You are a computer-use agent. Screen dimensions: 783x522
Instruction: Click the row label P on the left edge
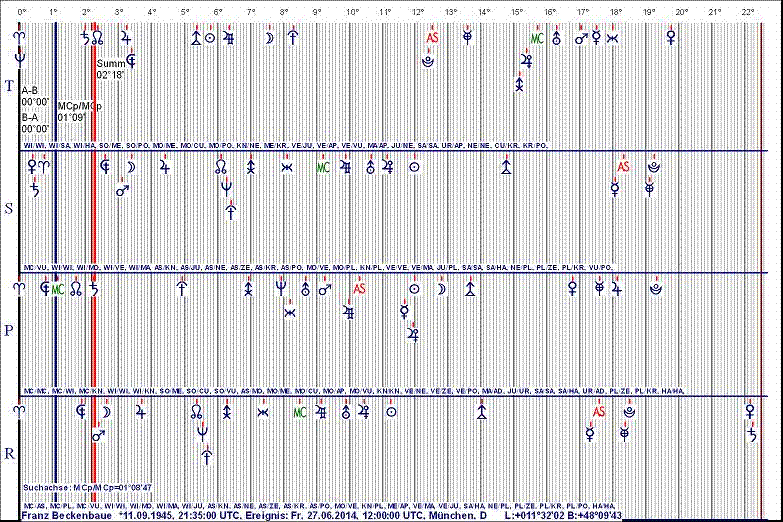pyautogui.click(x=10, y=331)
